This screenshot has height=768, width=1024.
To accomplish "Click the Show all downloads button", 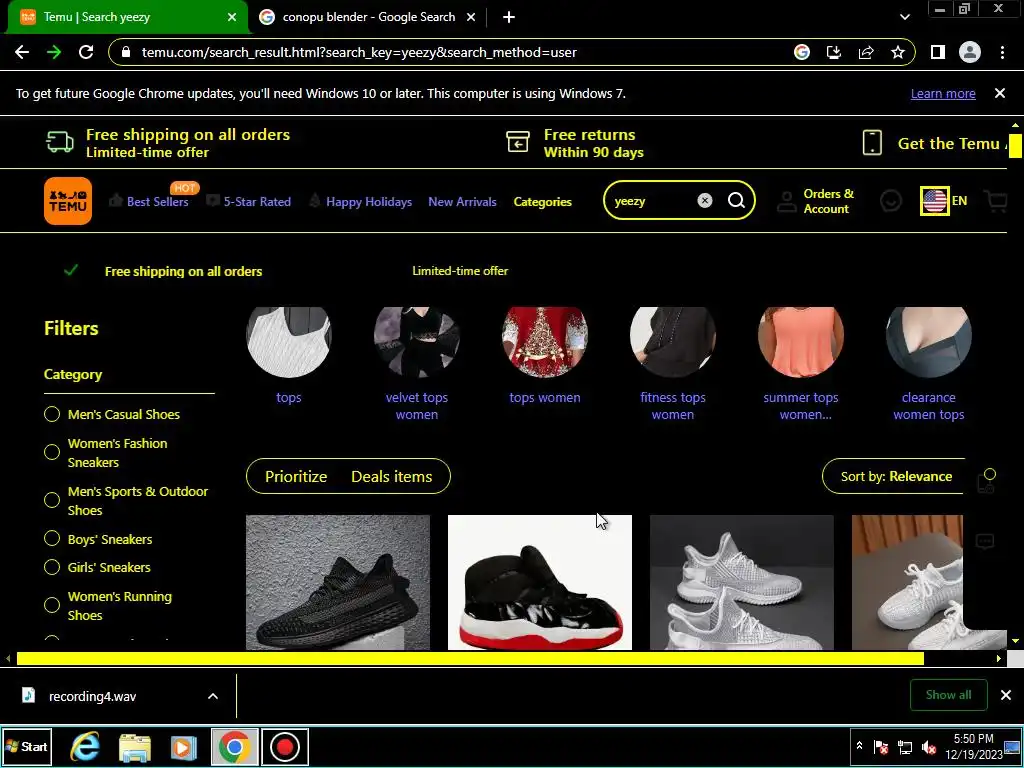I will [948, 695].
